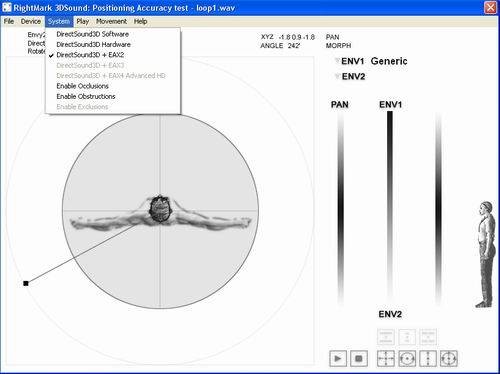Click the middle disabled environment preset icon
This screenshot has height=374, width=500.
(407, 337)
